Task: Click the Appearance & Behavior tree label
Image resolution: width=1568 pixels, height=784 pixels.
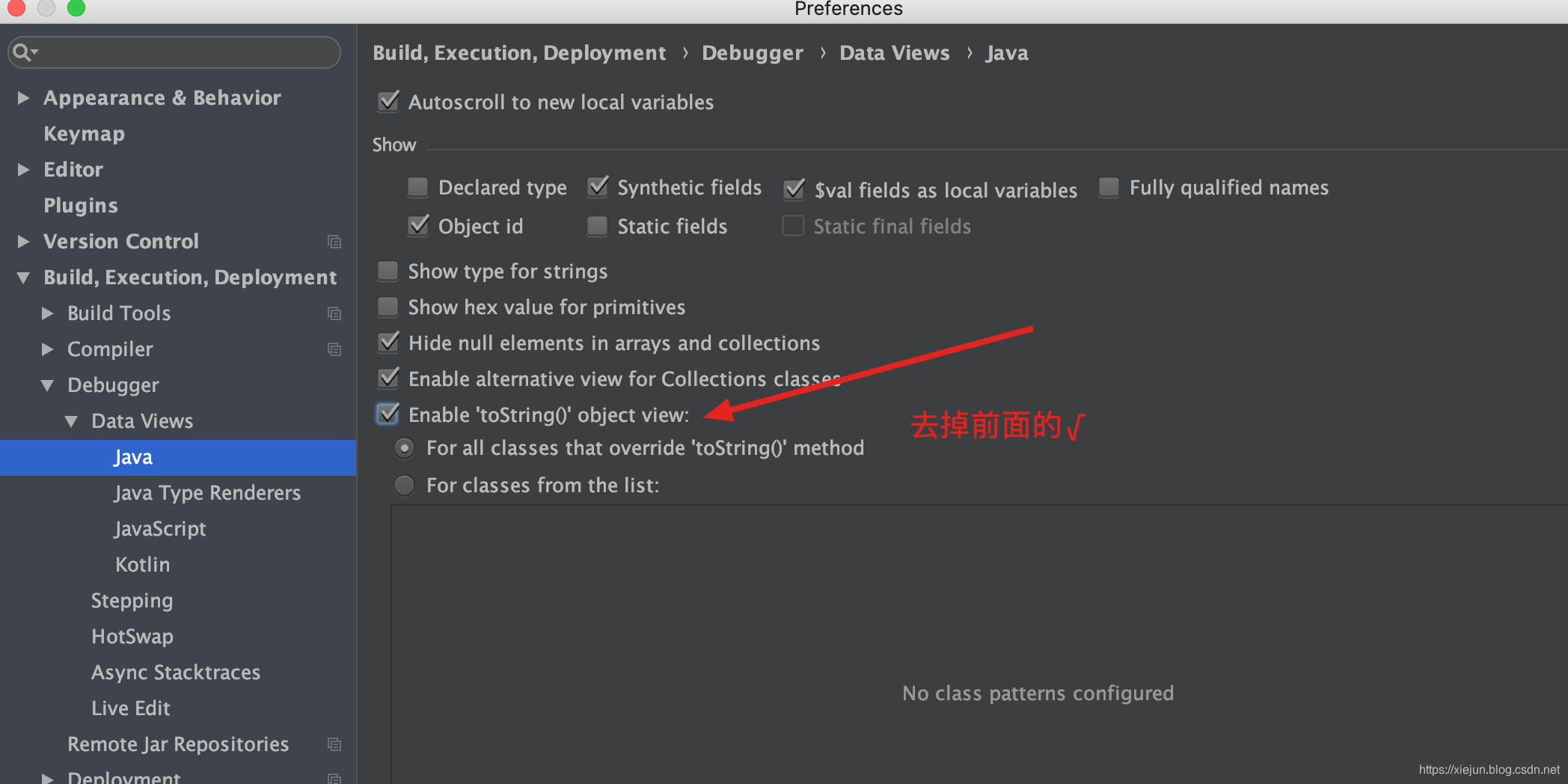Action: [162, 98]
